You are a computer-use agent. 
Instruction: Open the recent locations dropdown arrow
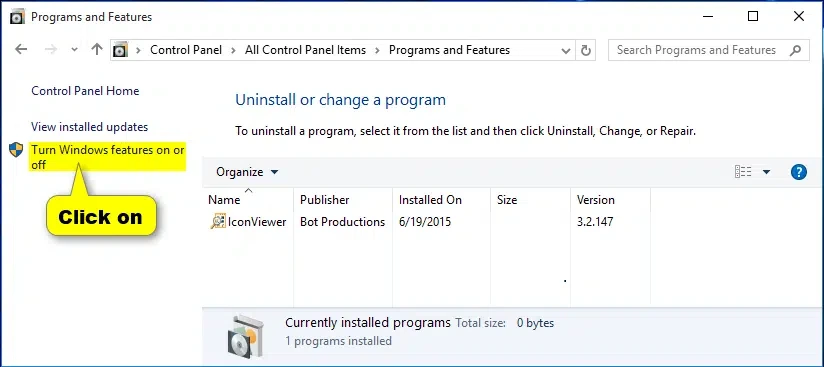point(74,50)
